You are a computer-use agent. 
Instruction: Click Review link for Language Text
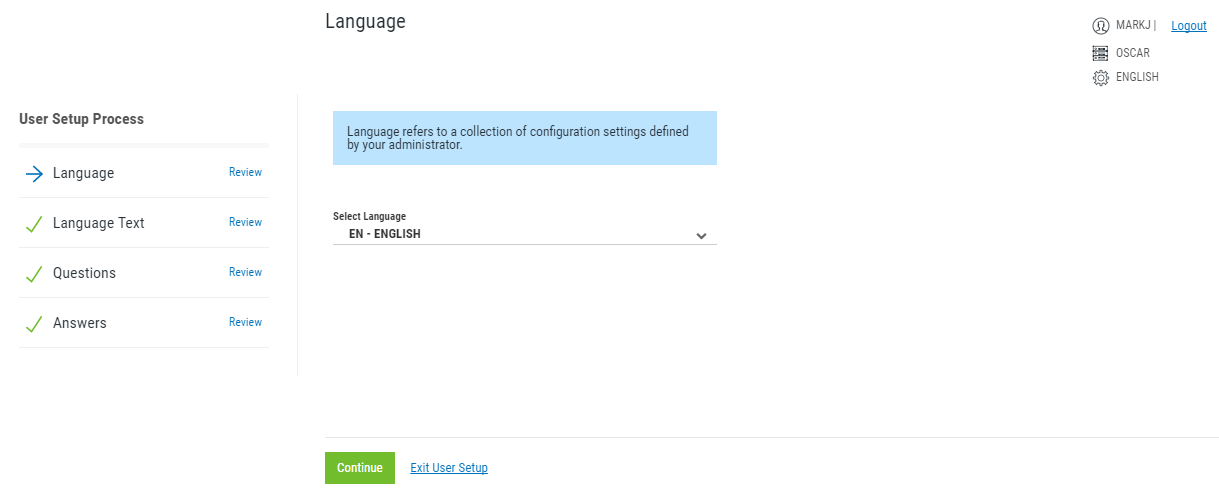[x=245, y=223]
